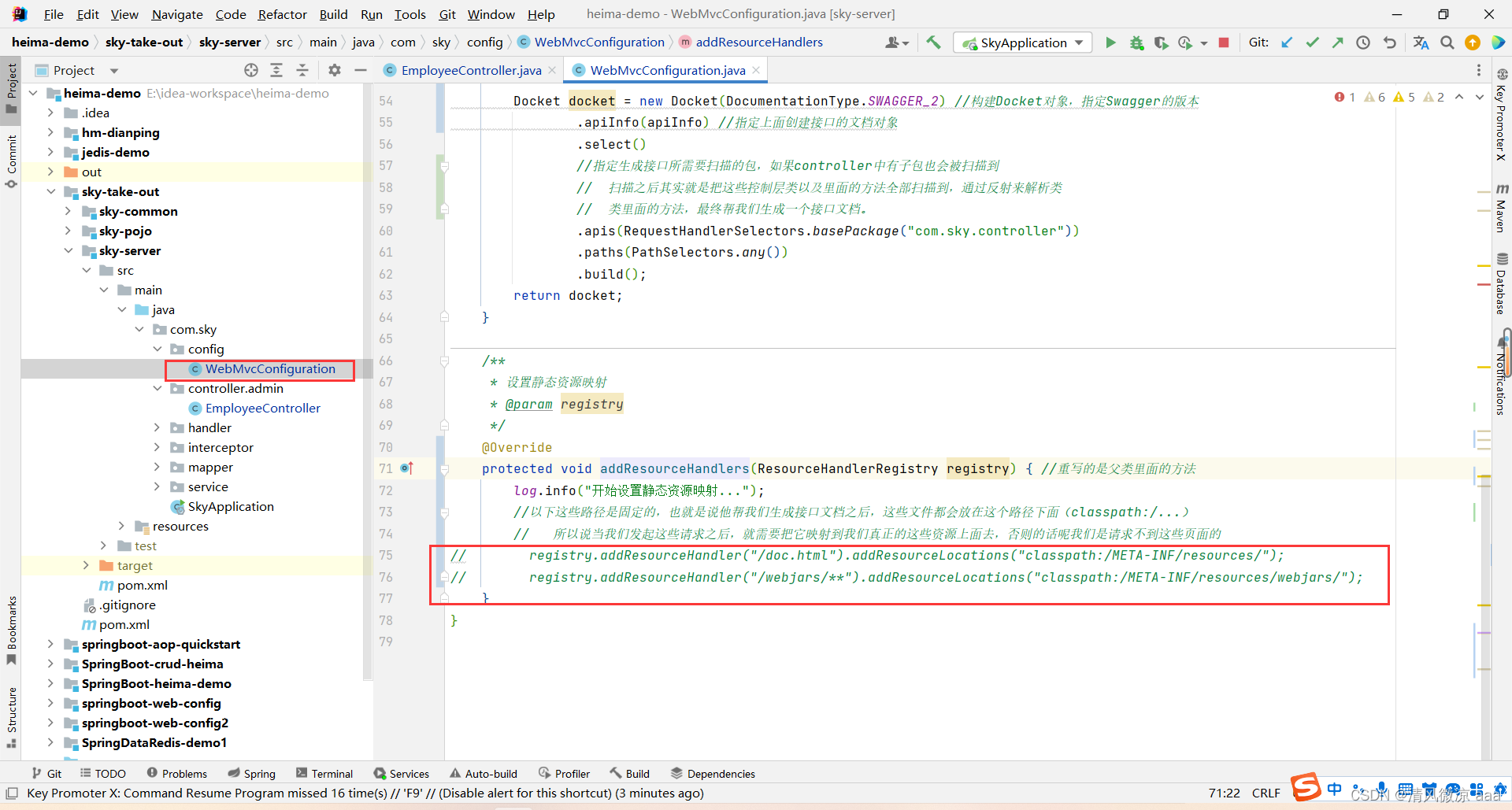Screen dimensions: 1512x810
Task: Expand the handler package
Action: pos(157,427)
